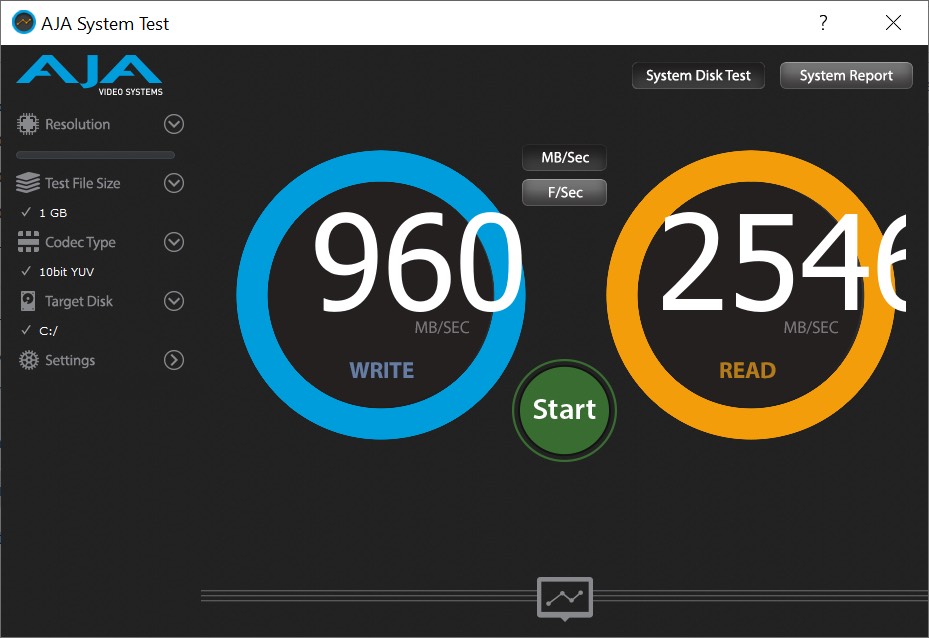Expand the Test File Size dropdown arrow
The image size is (929, 638).
174,183
